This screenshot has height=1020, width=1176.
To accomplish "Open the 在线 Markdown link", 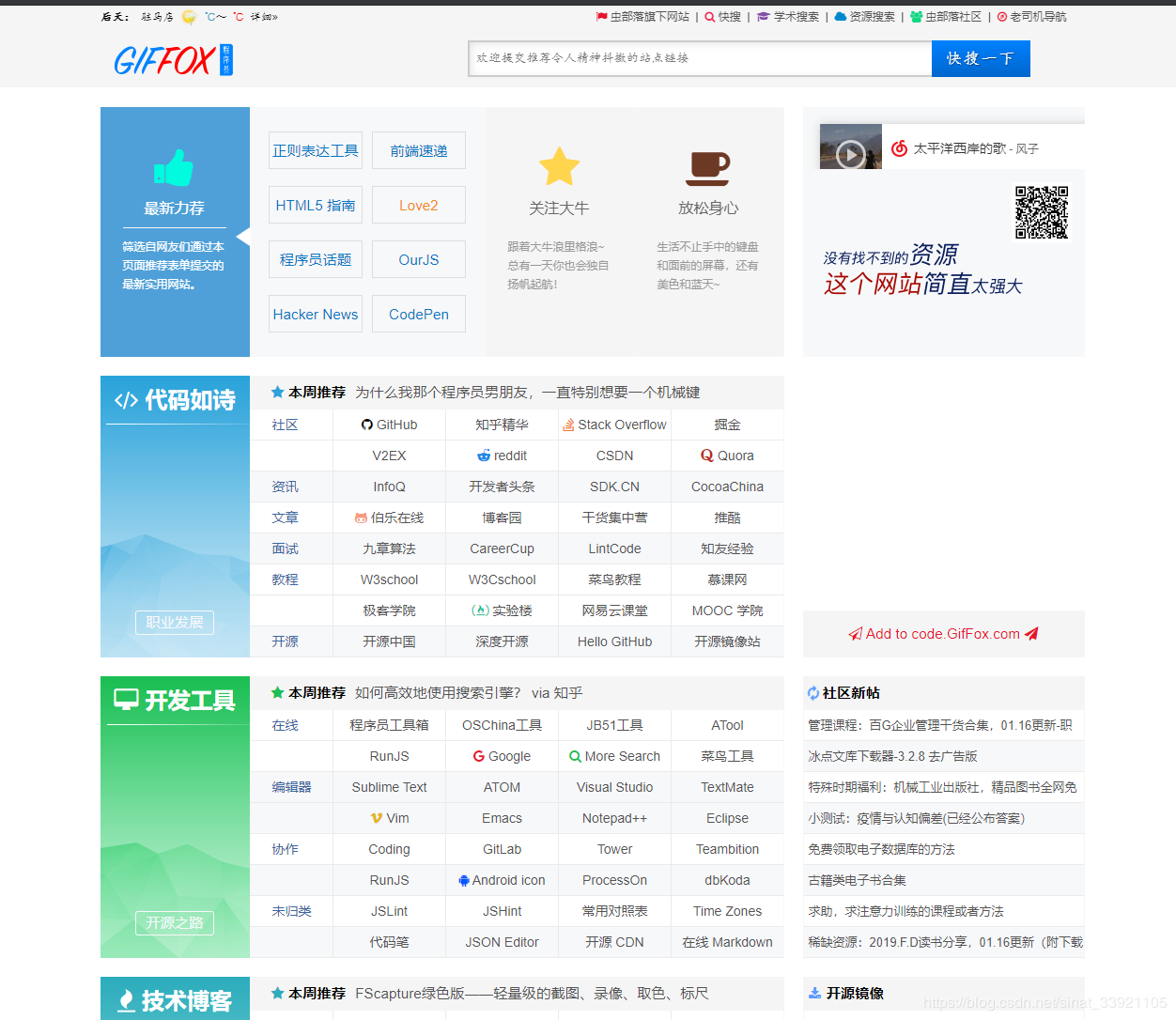I will (727, 942).
